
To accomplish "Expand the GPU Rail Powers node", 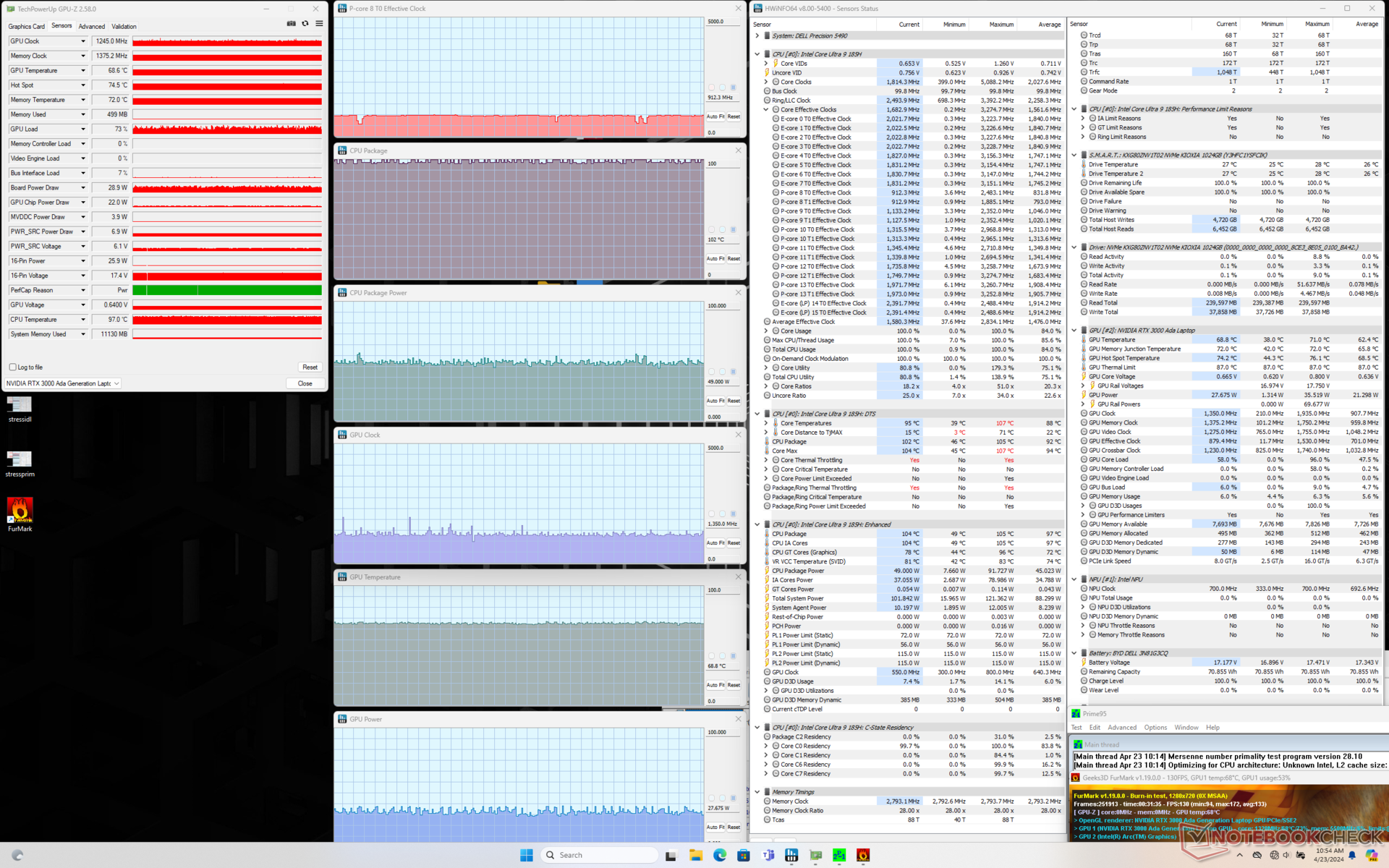I will pos(1083,404).
